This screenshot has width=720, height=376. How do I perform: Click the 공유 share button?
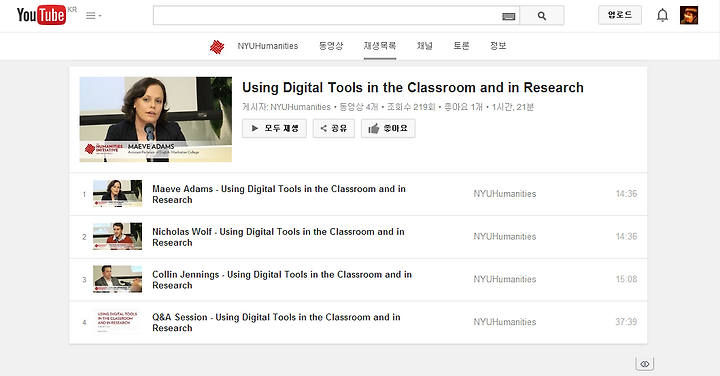pyautogui.click(x=334, y=128)
